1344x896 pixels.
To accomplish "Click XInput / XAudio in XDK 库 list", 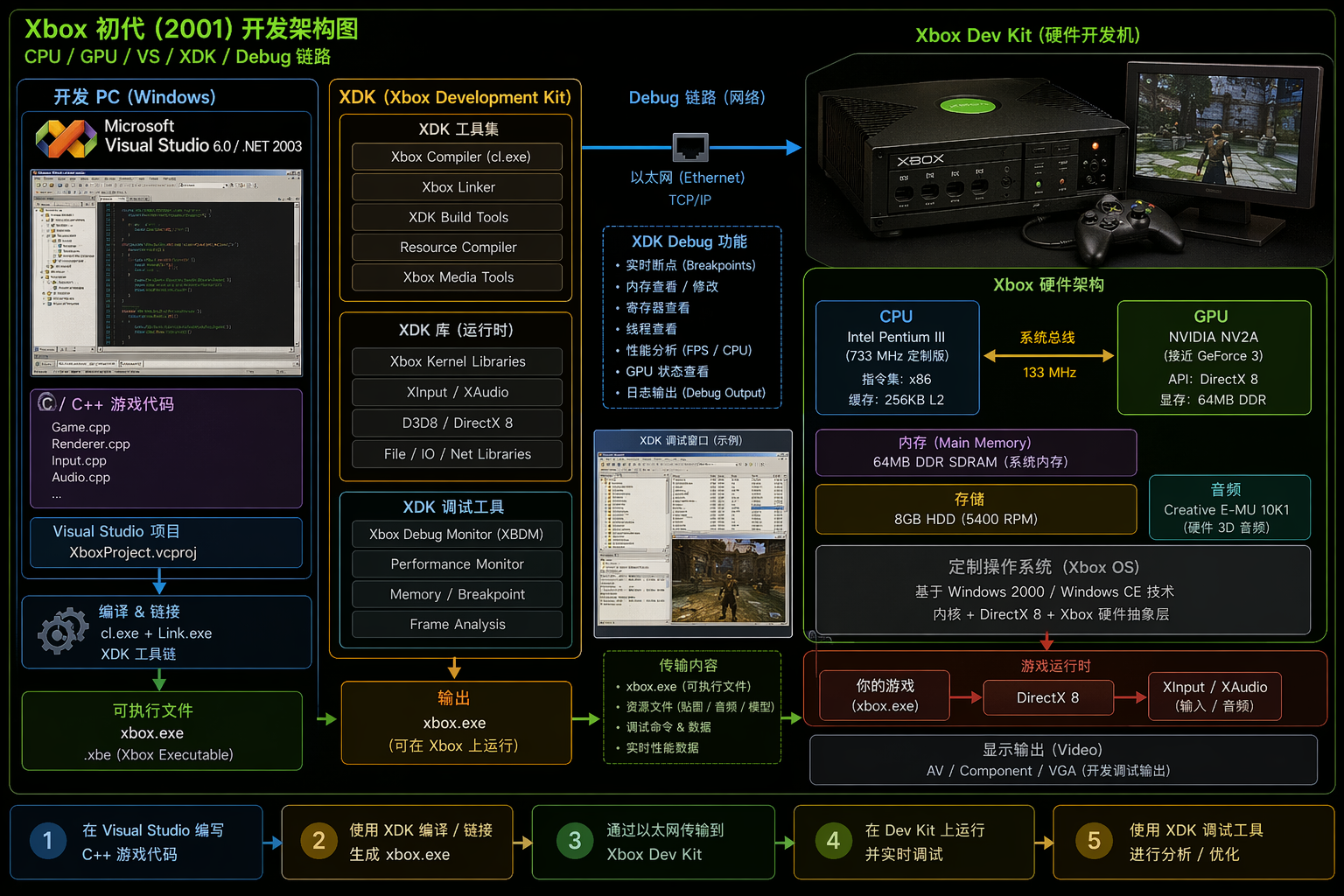I will click(x=458, y=392).
